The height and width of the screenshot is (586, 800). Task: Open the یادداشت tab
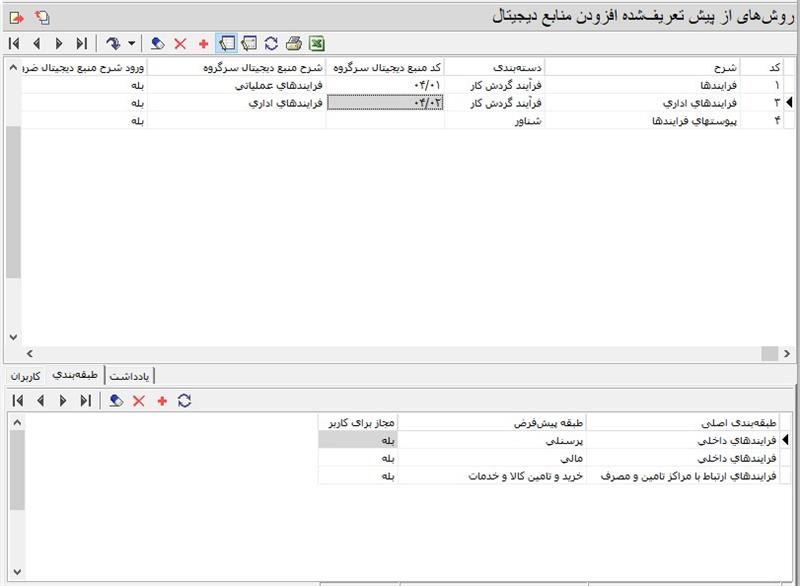(x=131, y=375)
